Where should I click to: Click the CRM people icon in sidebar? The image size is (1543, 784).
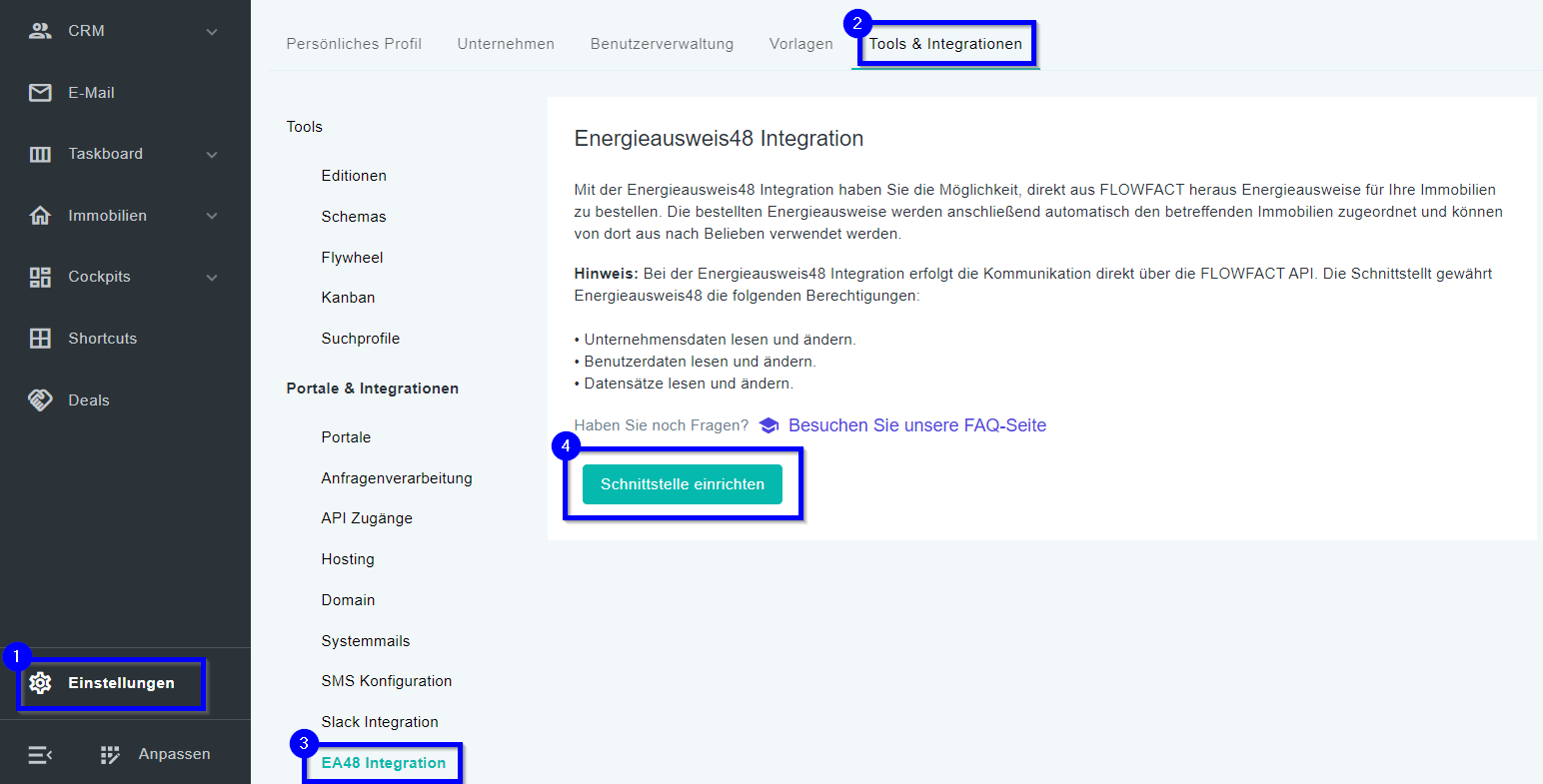40,31
